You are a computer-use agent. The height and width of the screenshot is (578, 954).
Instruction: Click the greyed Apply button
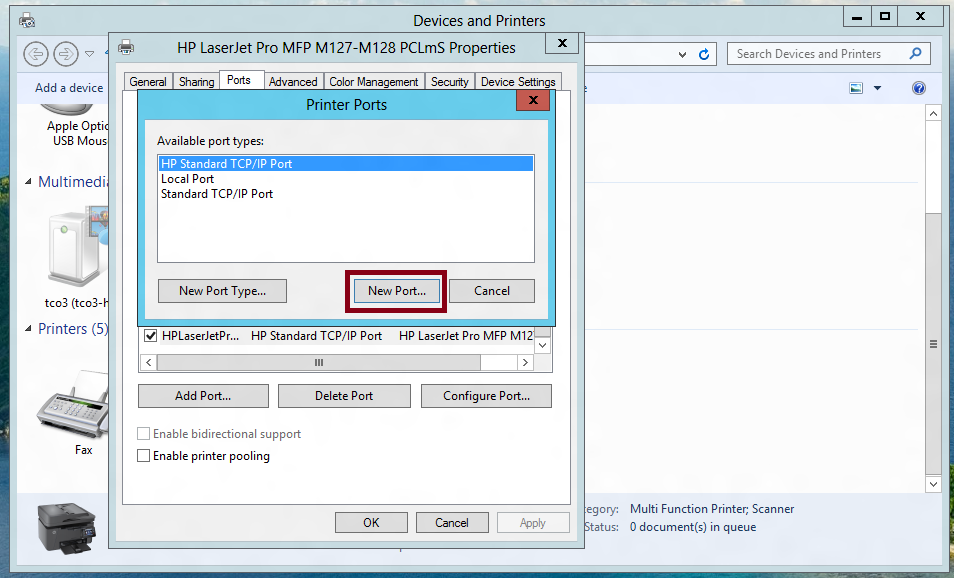pos(532,523)
